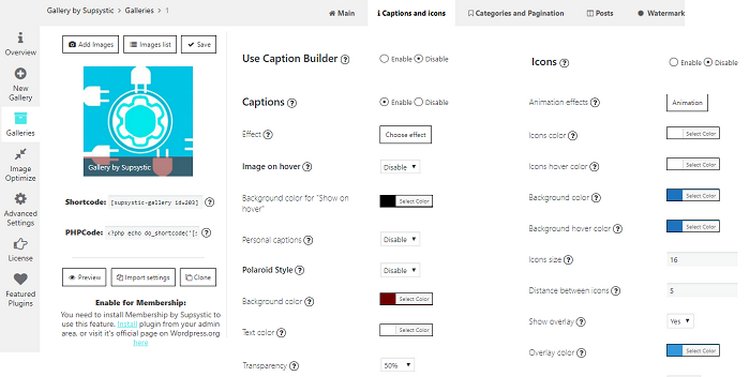Open Advanced Settings gear icon
The image size is (750, 377).
pyautogui.click(x=20, y=199)
